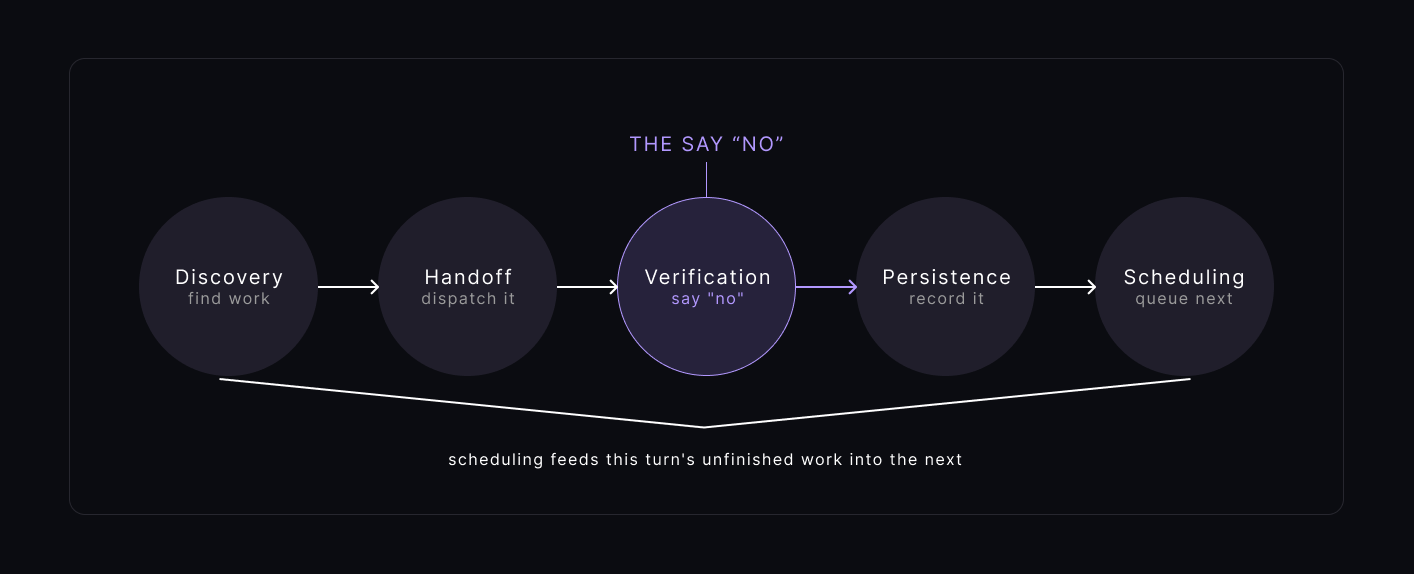Select the Handoff circle node
The height and width of the screenshot is (574, 1414).
tap(467, 286)
